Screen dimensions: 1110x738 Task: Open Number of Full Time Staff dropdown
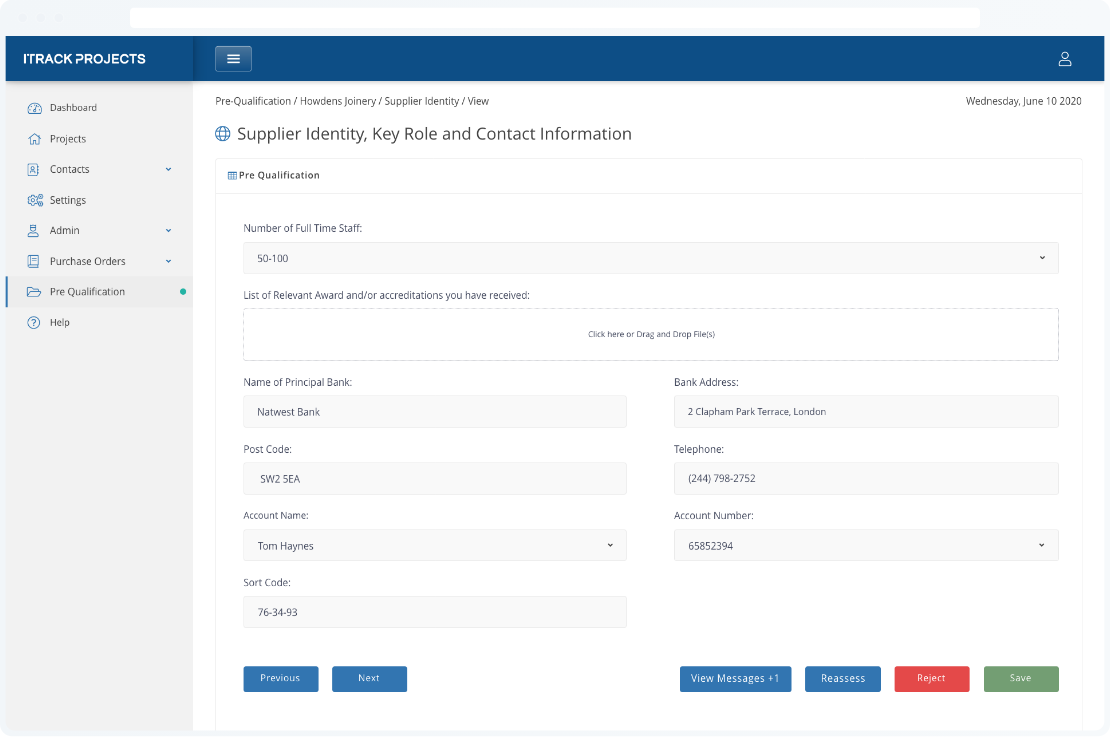(650, 258)
